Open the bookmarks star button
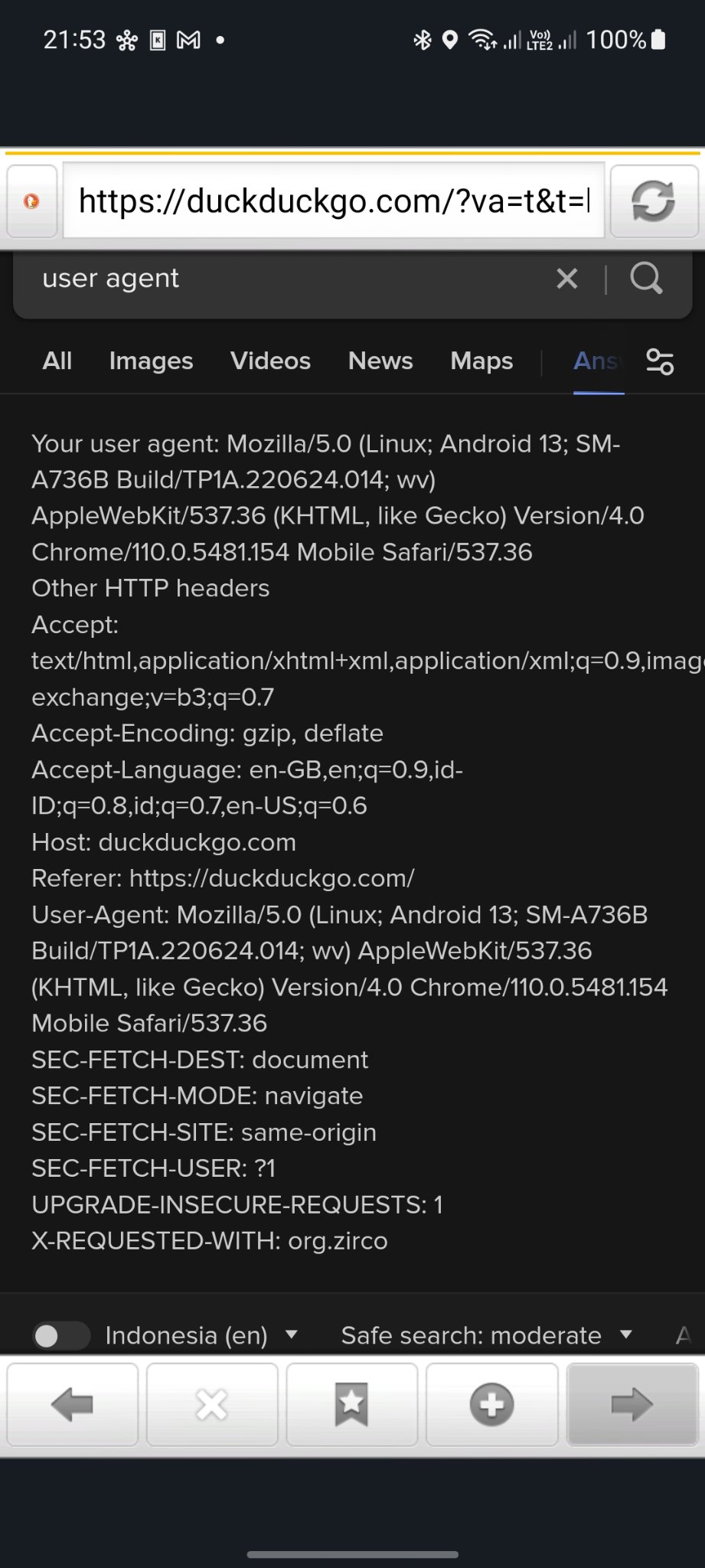Viewport: 705px width, 1568px height. [351, 1404]
